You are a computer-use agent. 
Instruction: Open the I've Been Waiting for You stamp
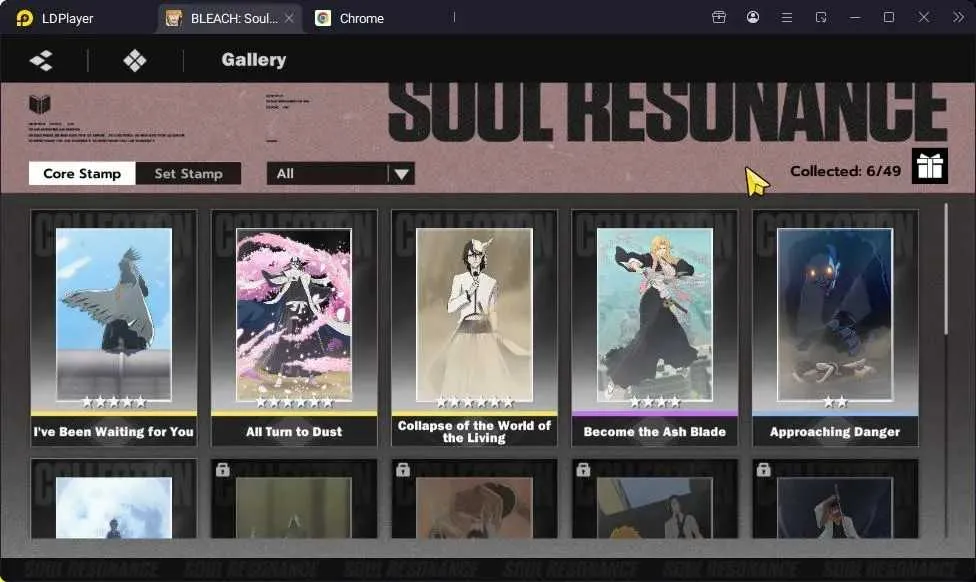point(114,328)
